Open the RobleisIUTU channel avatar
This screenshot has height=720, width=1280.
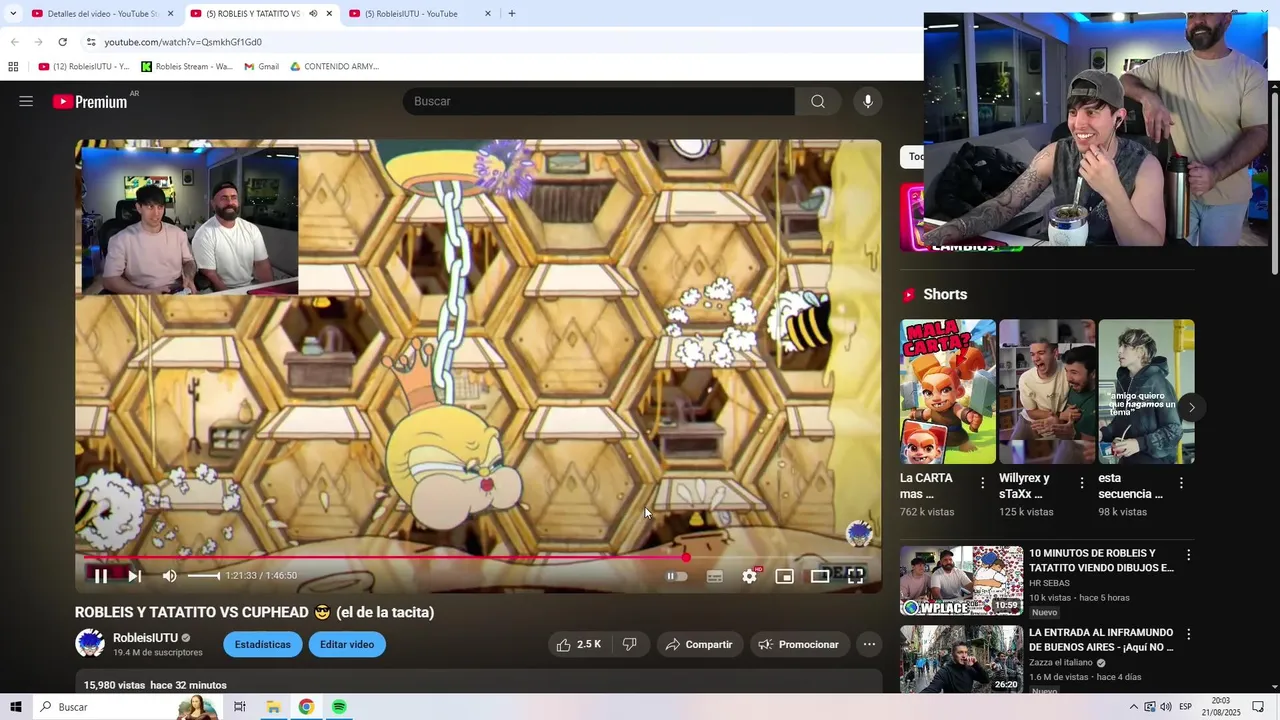pos(90,644)
